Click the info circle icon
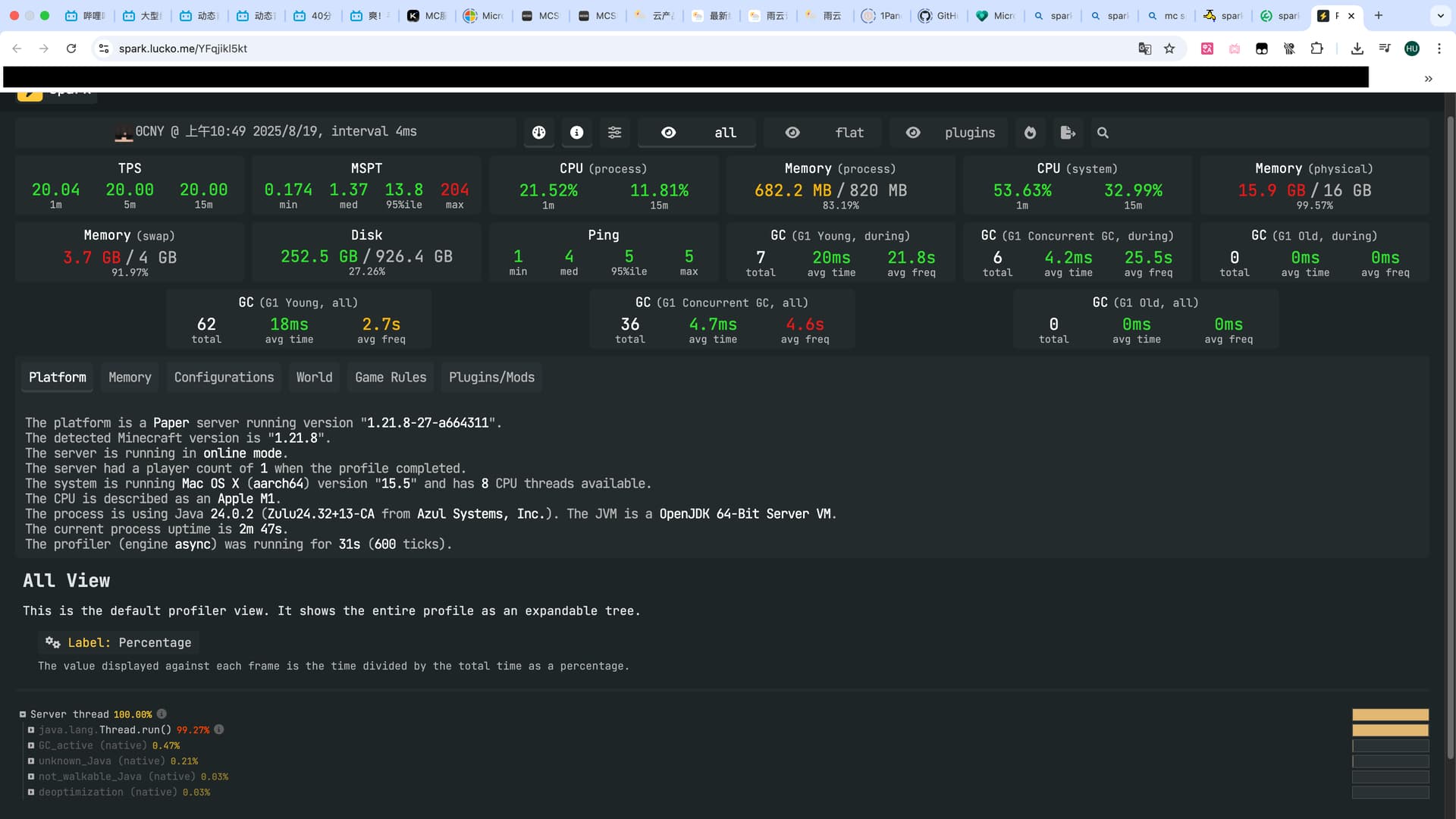The height and width of the screenshot is (819, 1456). [x=576, y=133]
